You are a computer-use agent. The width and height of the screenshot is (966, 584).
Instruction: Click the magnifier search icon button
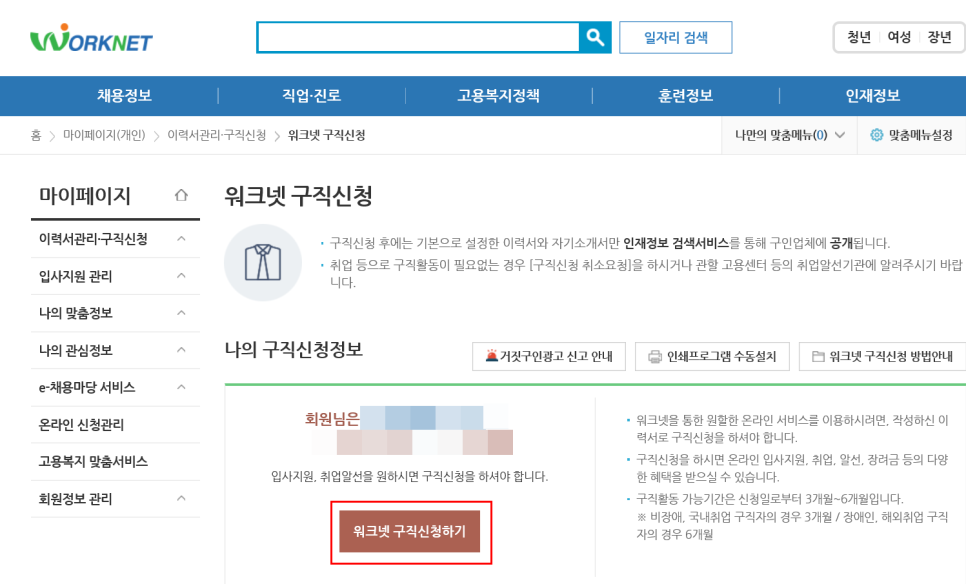pyautogui.click(x=595, y=38)
